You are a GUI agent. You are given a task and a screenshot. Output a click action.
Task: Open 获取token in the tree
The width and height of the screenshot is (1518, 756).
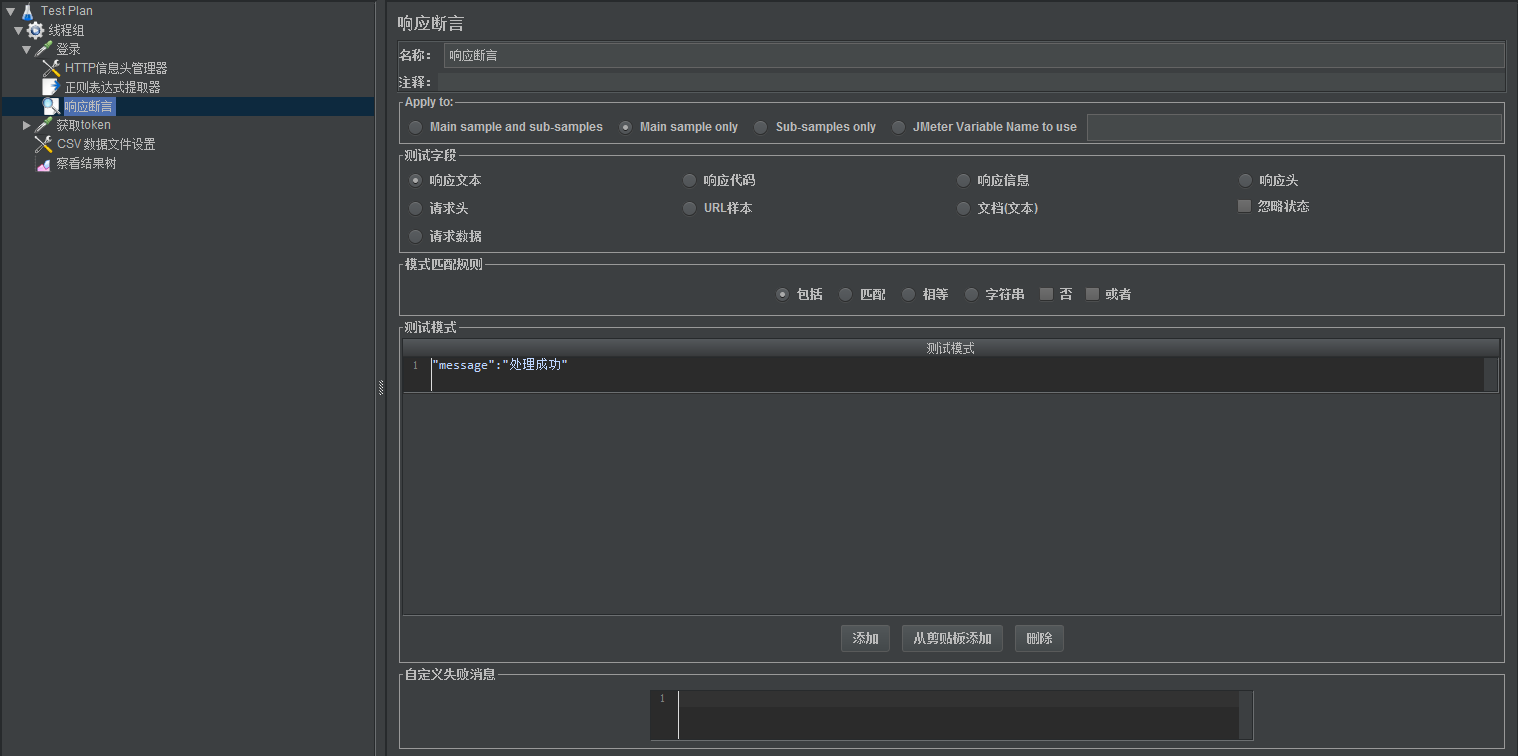coord(83,125)
